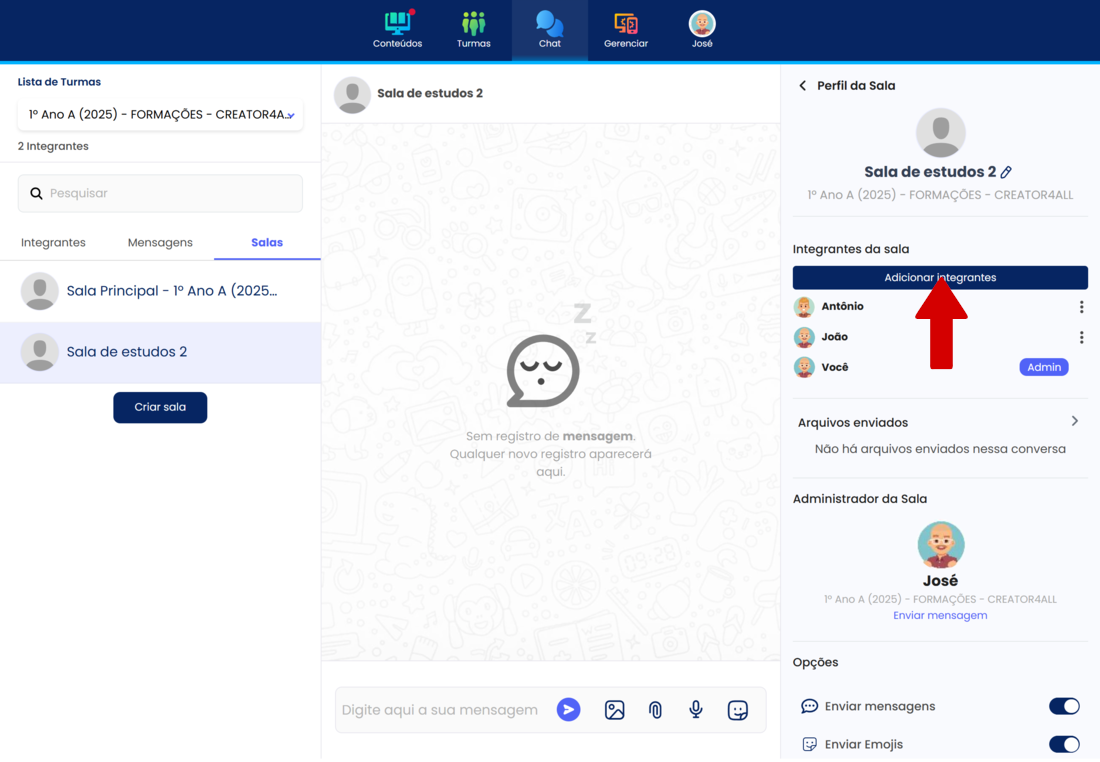
Task: Open the sticker emoji picker icon
Action: coord(738,710)
